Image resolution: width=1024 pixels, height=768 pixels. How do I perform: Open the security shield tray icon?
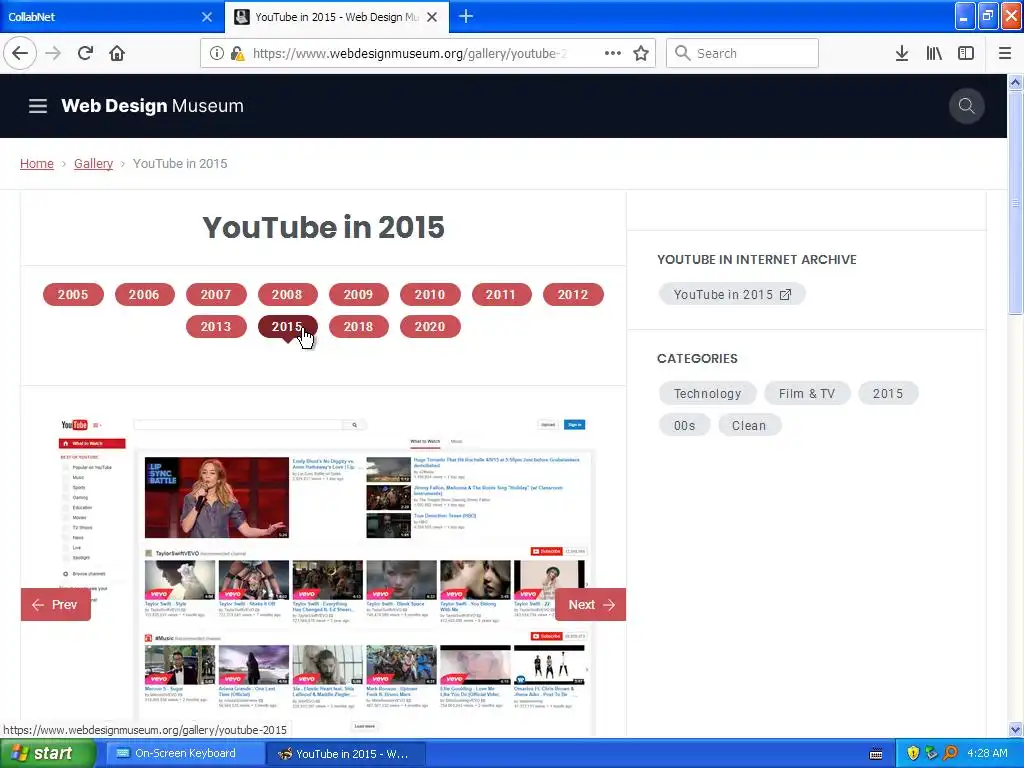click(913, 754)
